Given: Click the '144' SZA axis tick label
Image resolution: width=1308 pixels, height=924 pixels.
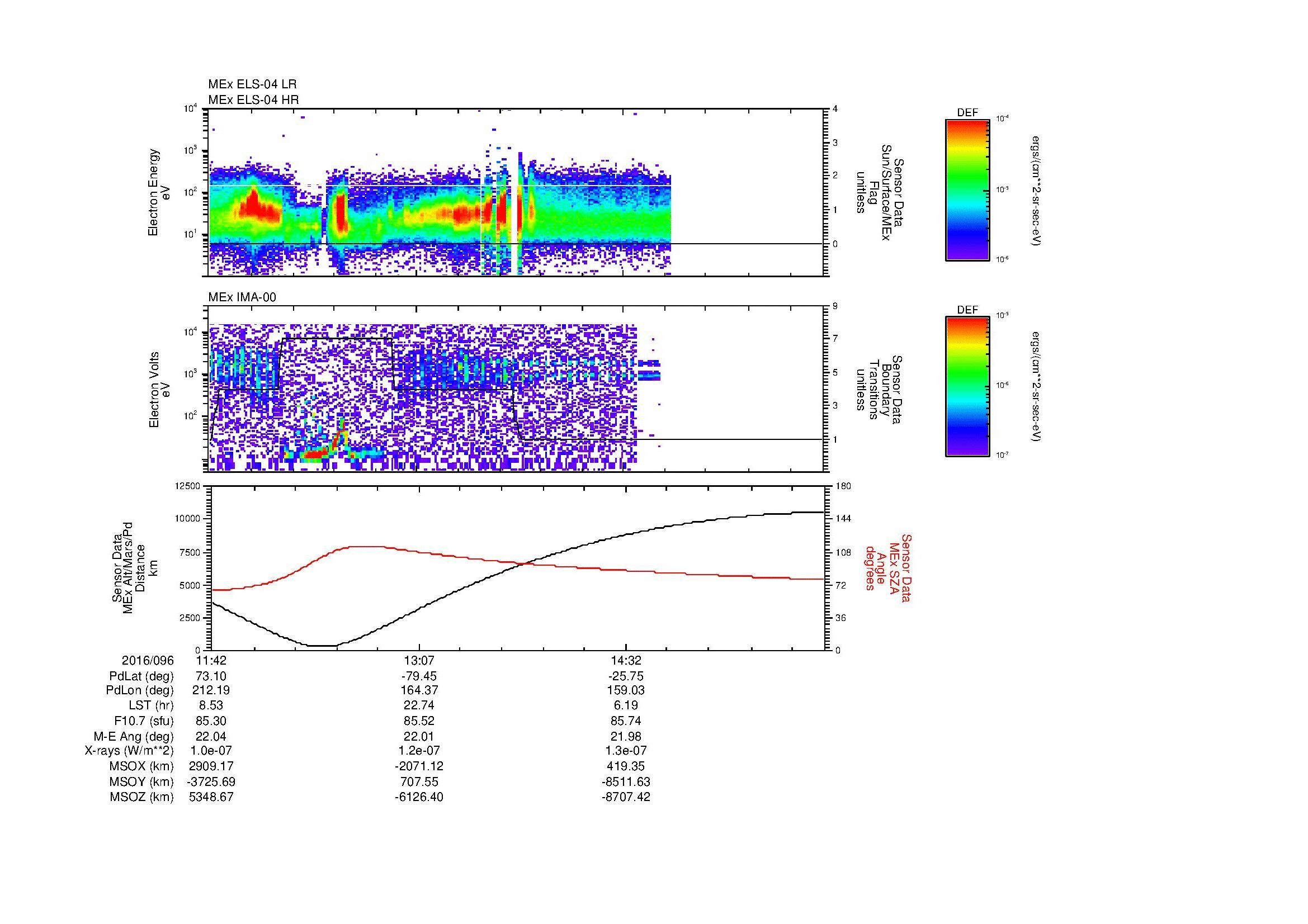Looking at the screenshot, I should pyautogui.click(x=844, y=519).
